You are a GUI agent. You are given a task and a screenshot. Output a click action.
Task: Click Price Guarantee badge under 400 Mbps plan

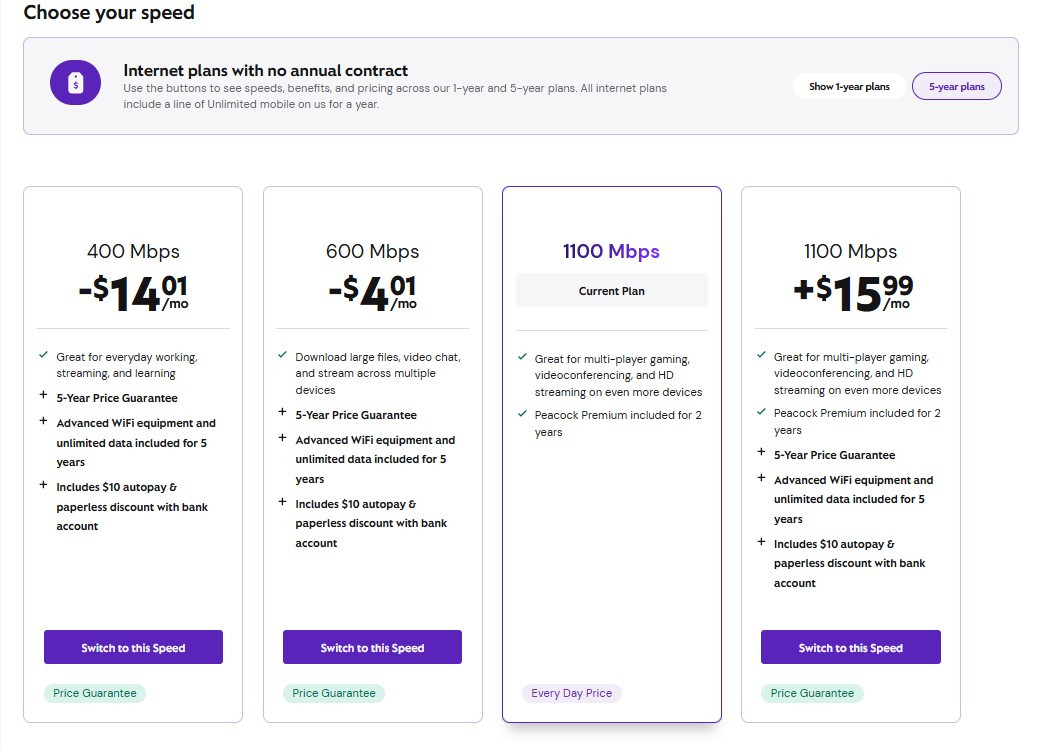[95, 693]
